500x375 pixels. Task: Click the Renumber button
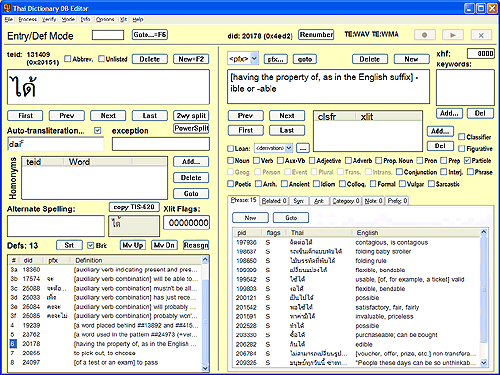coord(316,35)
